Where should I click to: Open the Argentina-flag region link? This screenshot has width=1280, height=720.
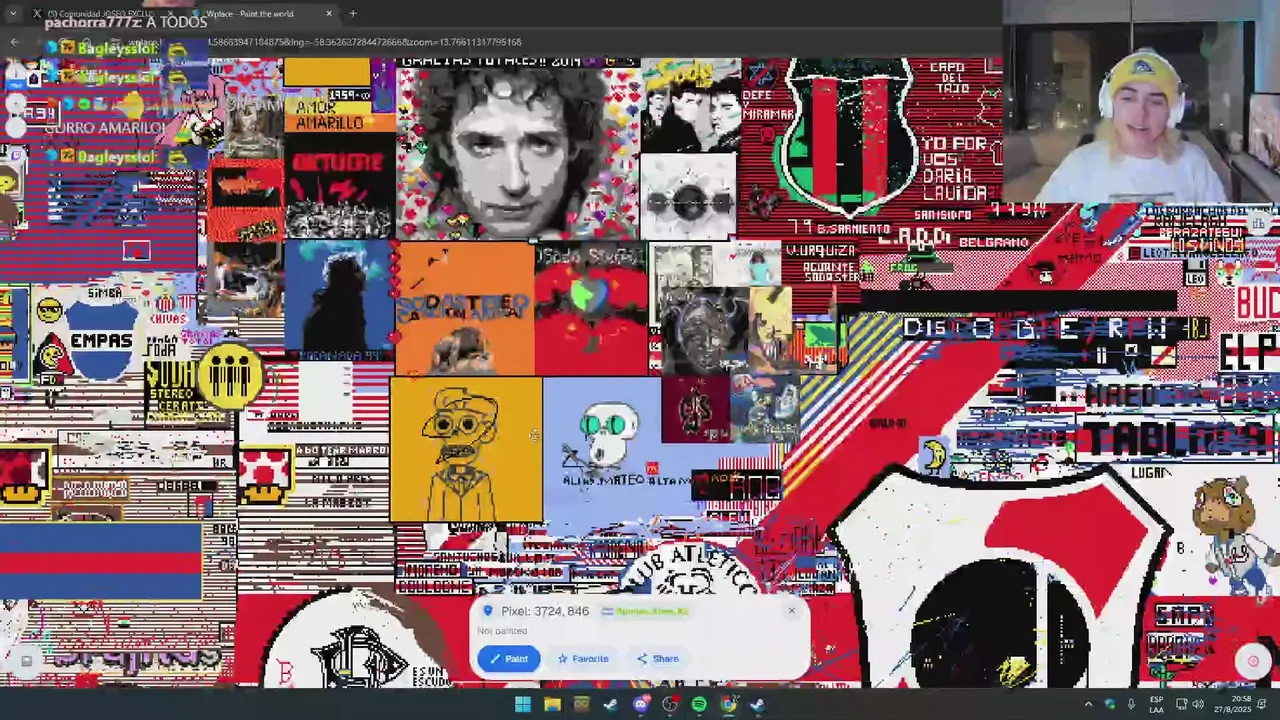pos(645,611)
